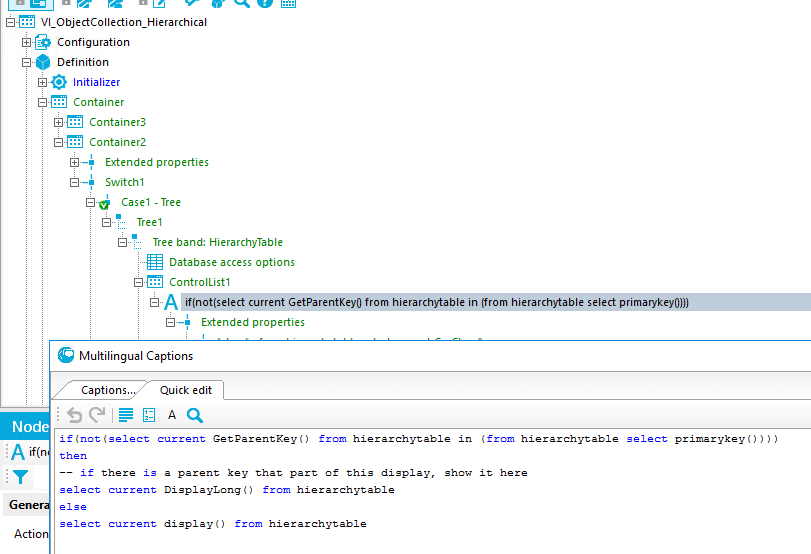Switch to the Captions... tab
This screenshot has height=554, width=811.
(x=108, y=390)
